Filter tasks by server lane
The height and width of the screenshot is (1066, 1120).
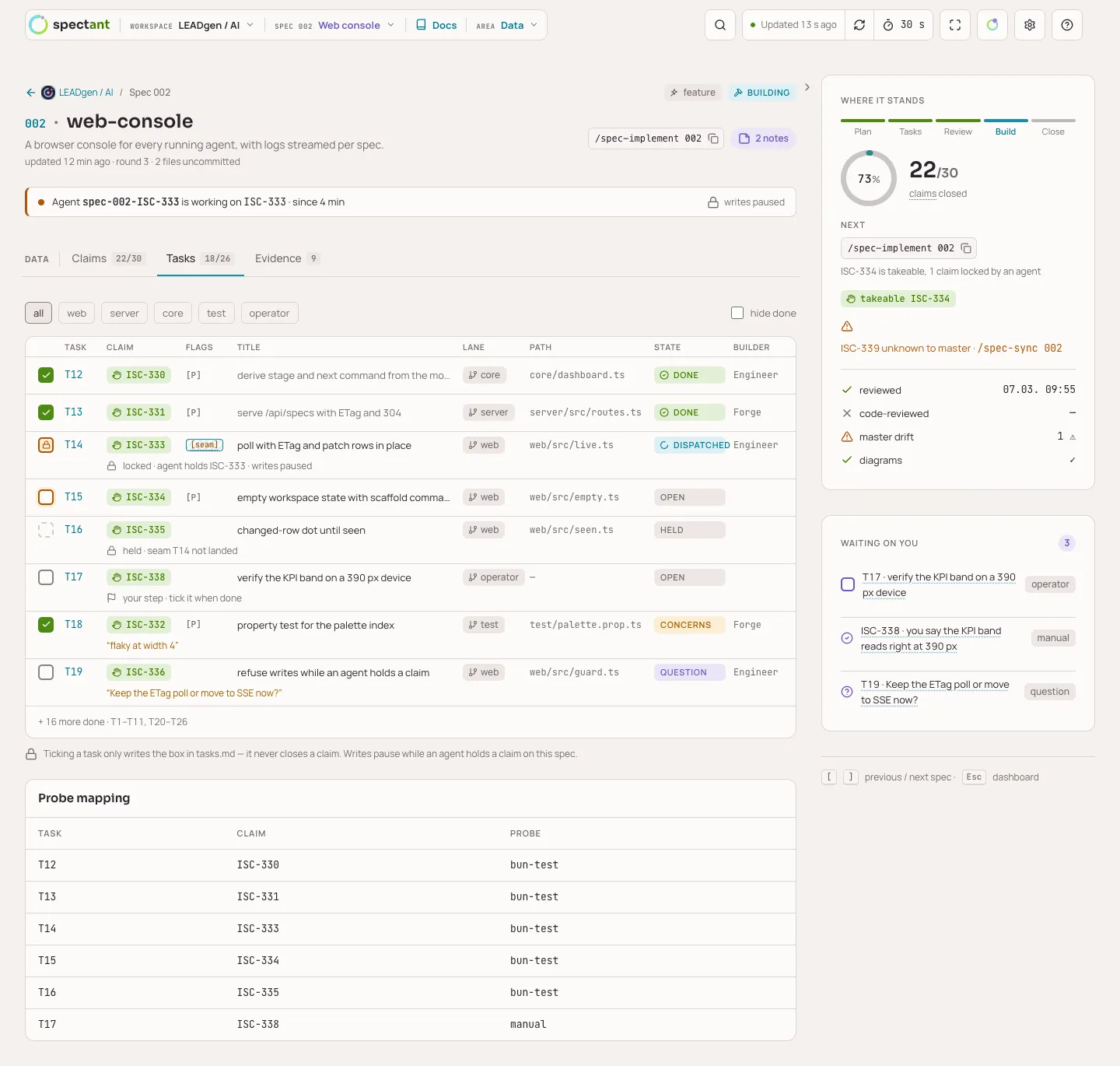(124, 313)
